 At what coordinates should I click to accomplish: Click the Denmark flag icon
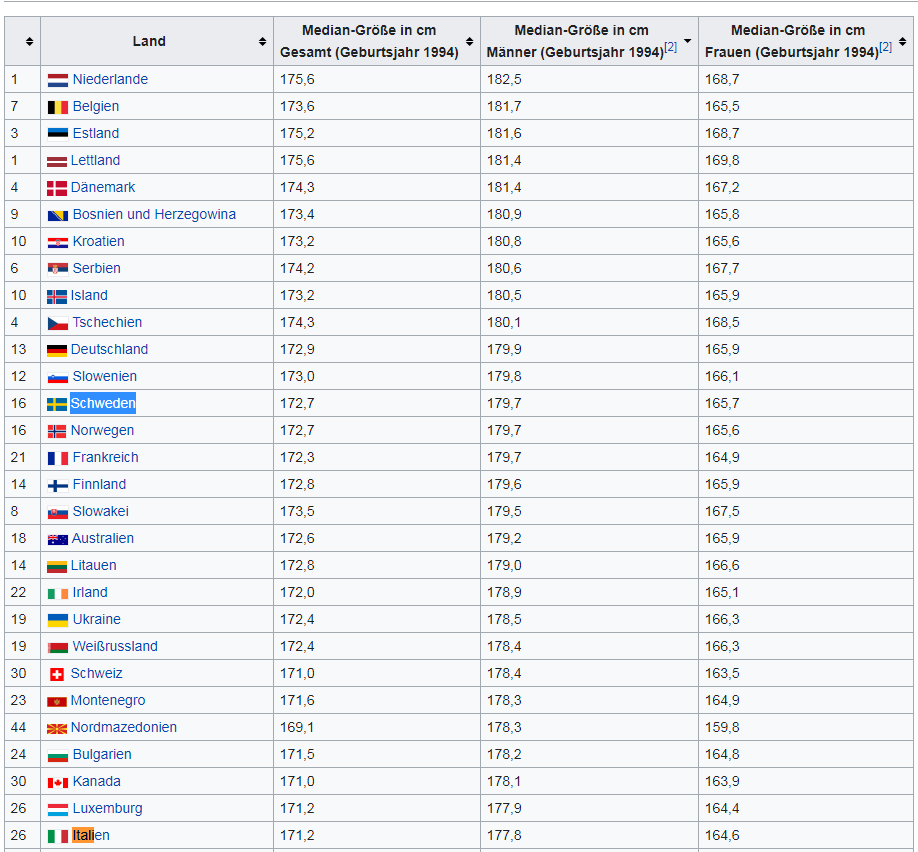pyautogui.click(x=57, y=188)
